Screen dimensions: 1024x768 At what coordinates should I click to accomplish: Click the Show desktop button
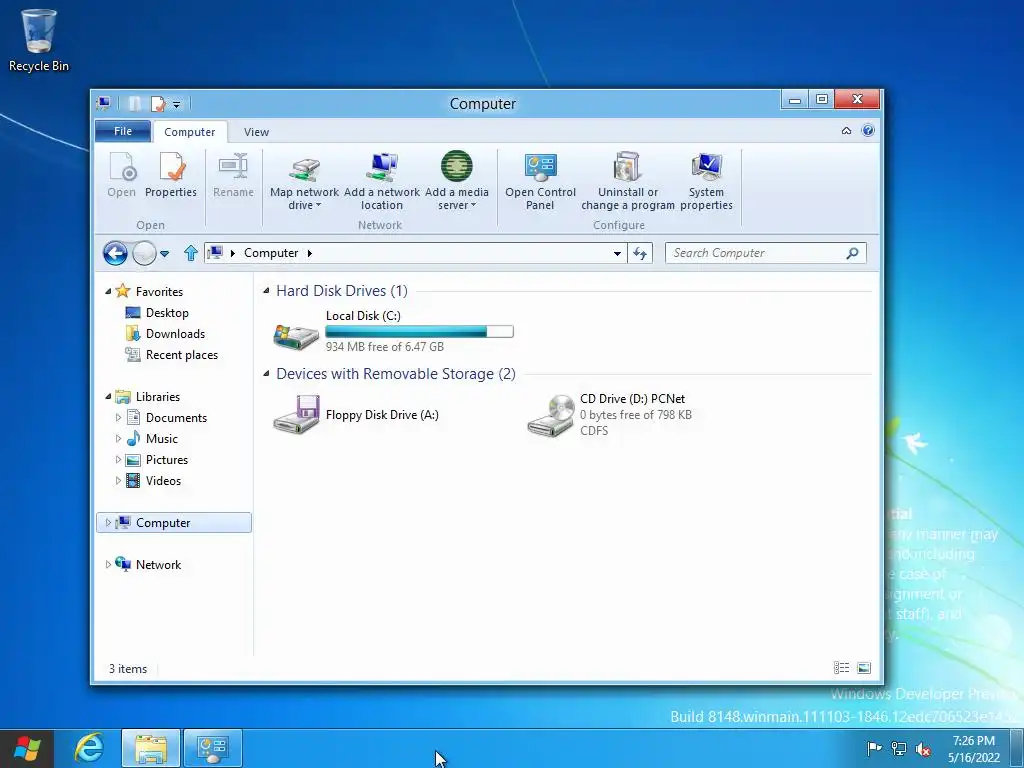(1017, 748)
